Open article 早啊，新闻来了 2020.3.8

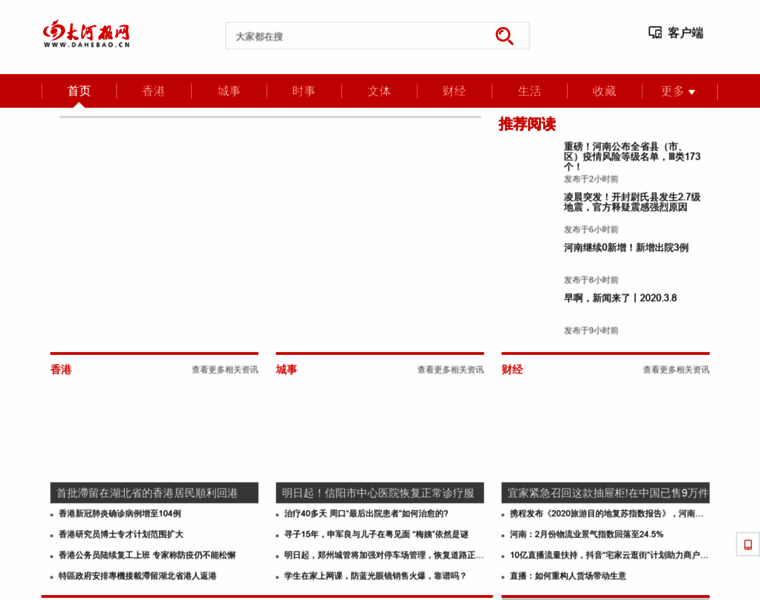pos(620,298)
